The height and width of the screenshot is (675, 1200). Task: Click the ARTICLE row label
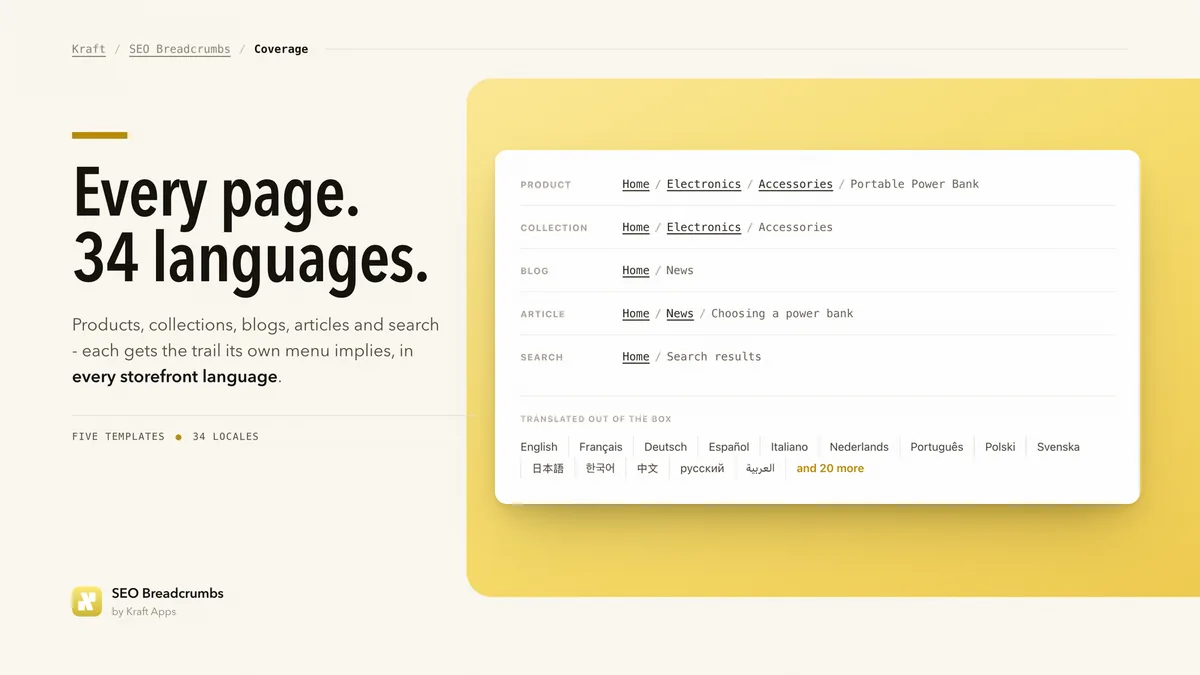point(543,314)
